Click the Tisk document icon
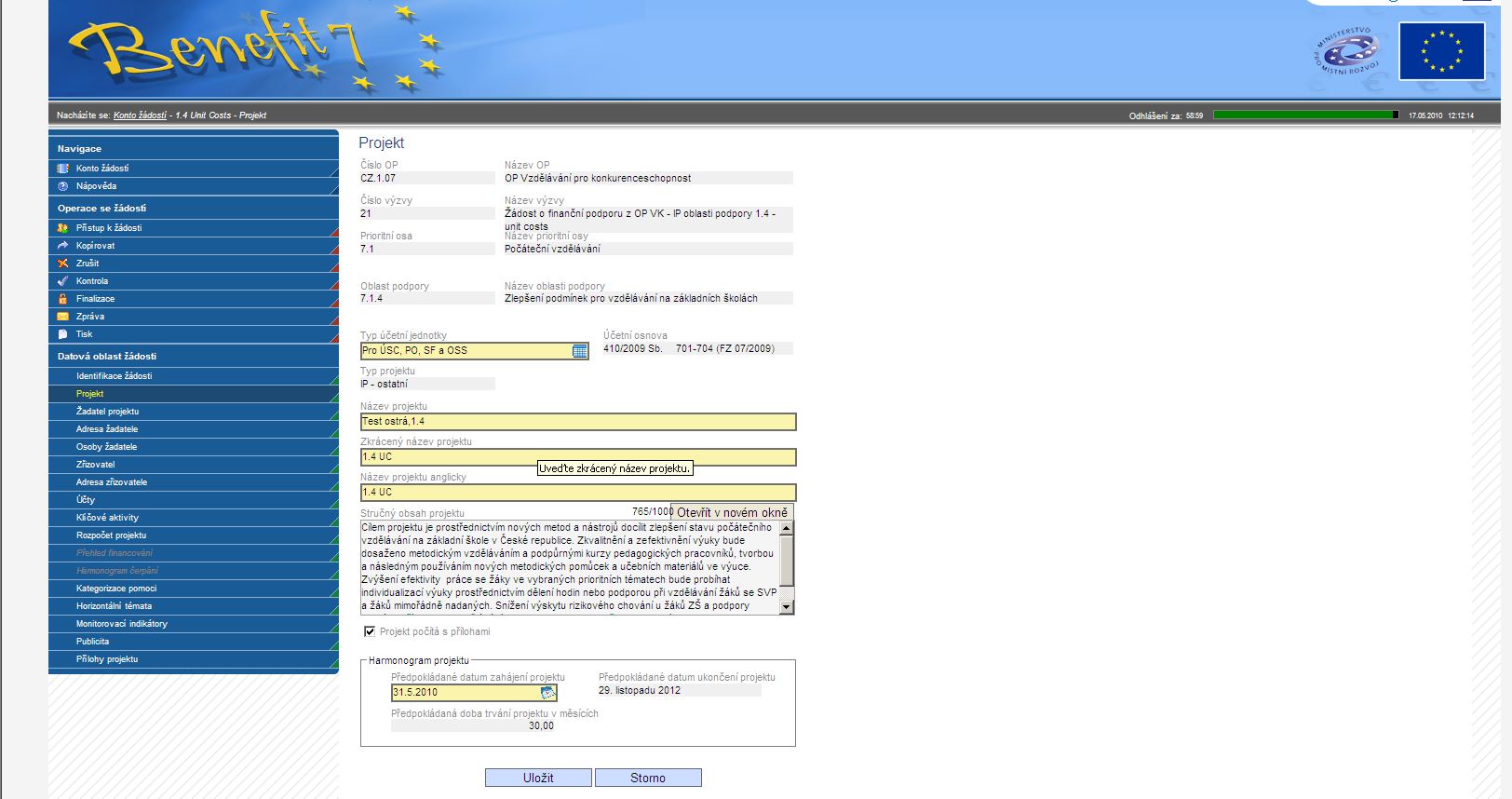The height and width of the screenshot is (799, 1512). pyautogui.click(x=63, y=334)
